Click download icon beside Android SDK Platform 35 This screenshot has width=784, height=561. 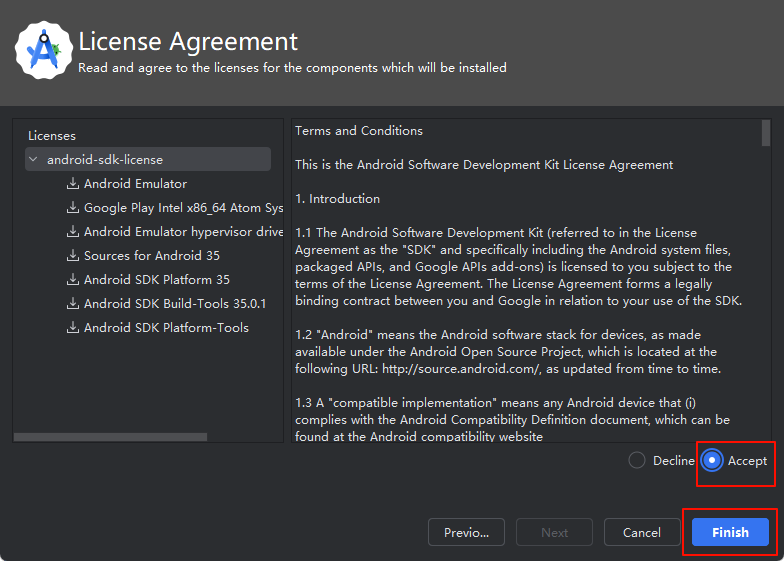[x=72, y=280]
